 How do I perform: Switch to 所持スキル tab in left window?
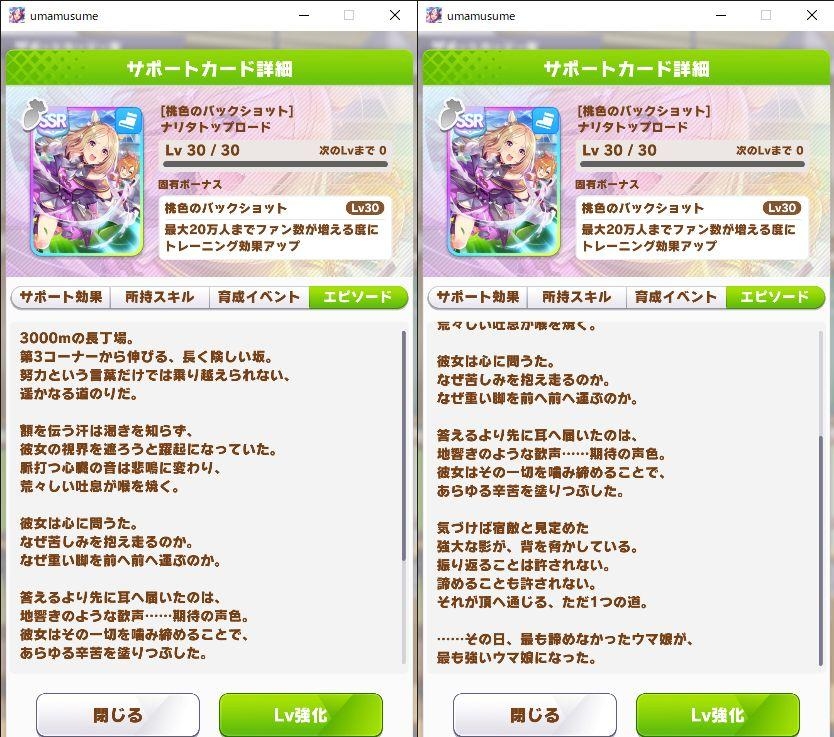tap(160, 297)
